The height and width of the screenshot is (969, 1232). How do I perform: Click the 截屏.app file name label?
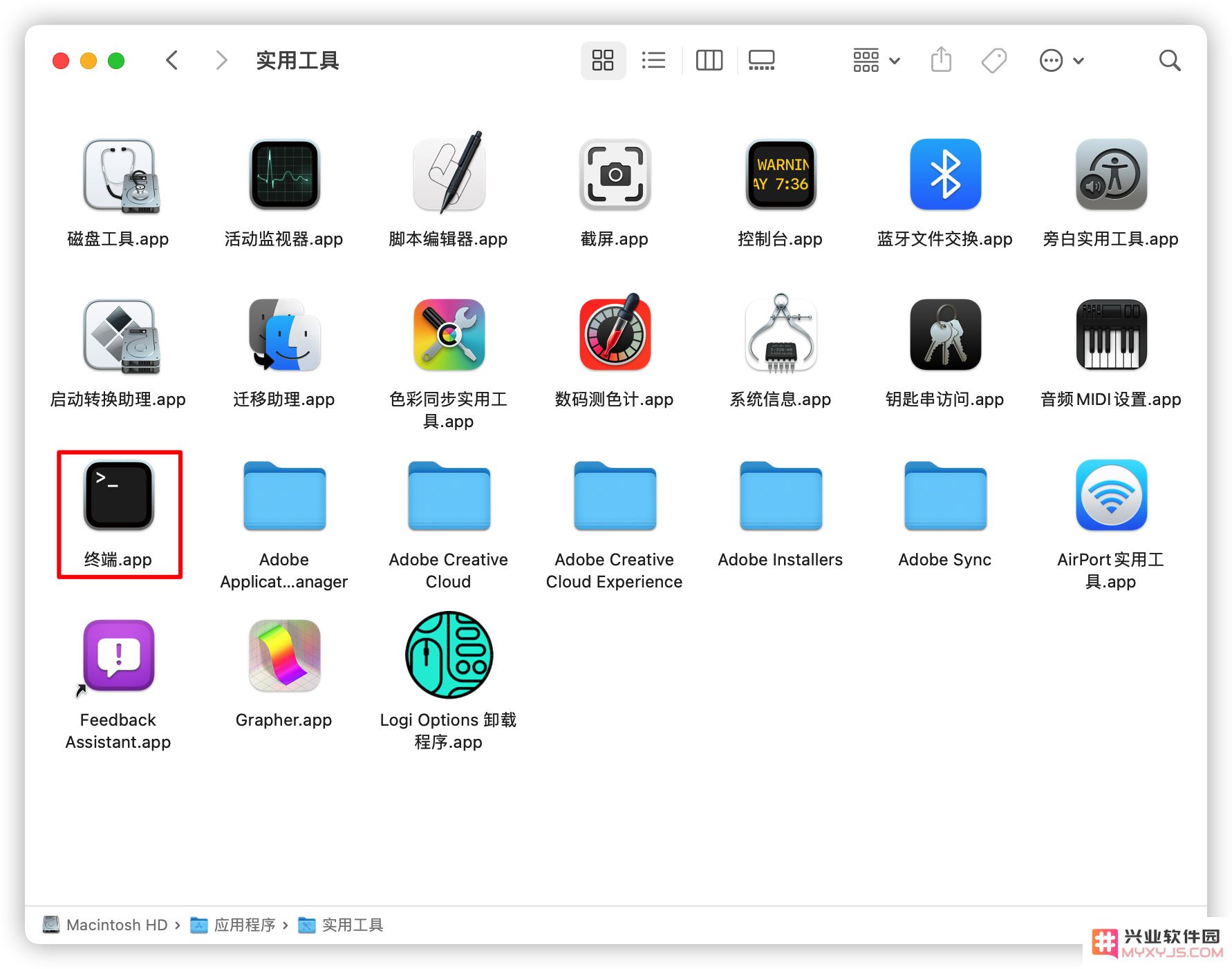(615, 239)
